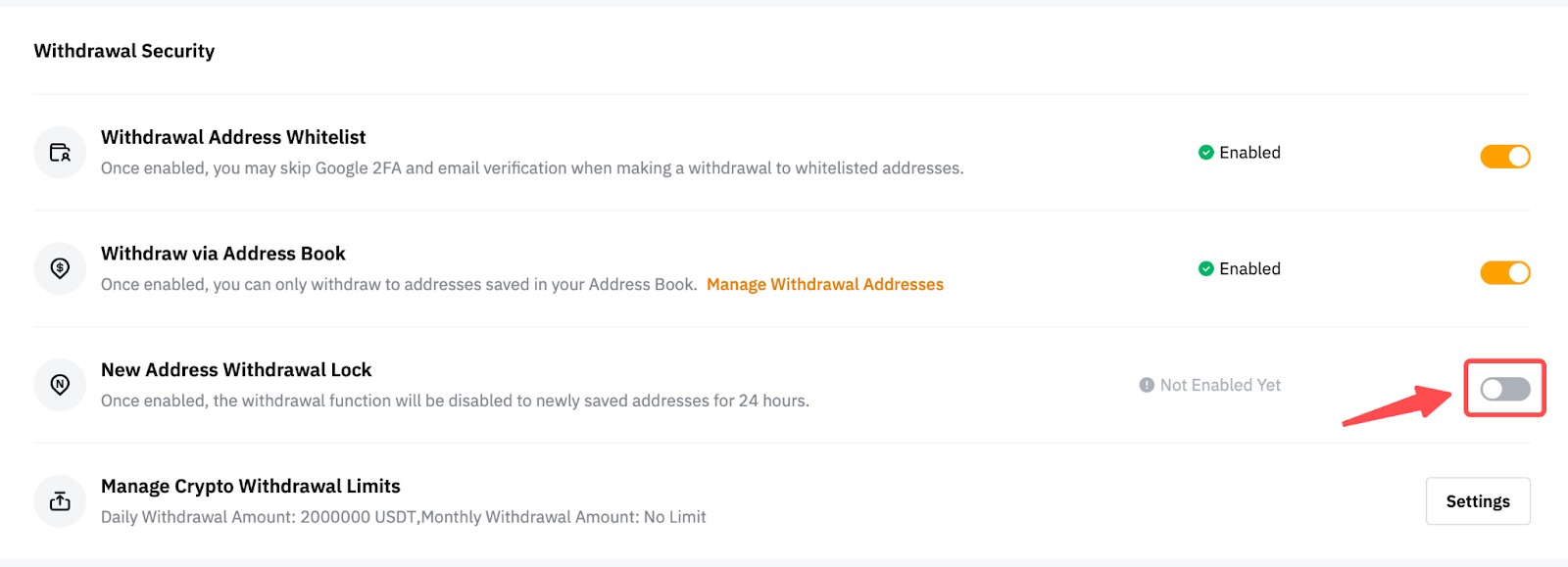Click green checkmark beside Whitelist Enabled status

[1205, 153]
